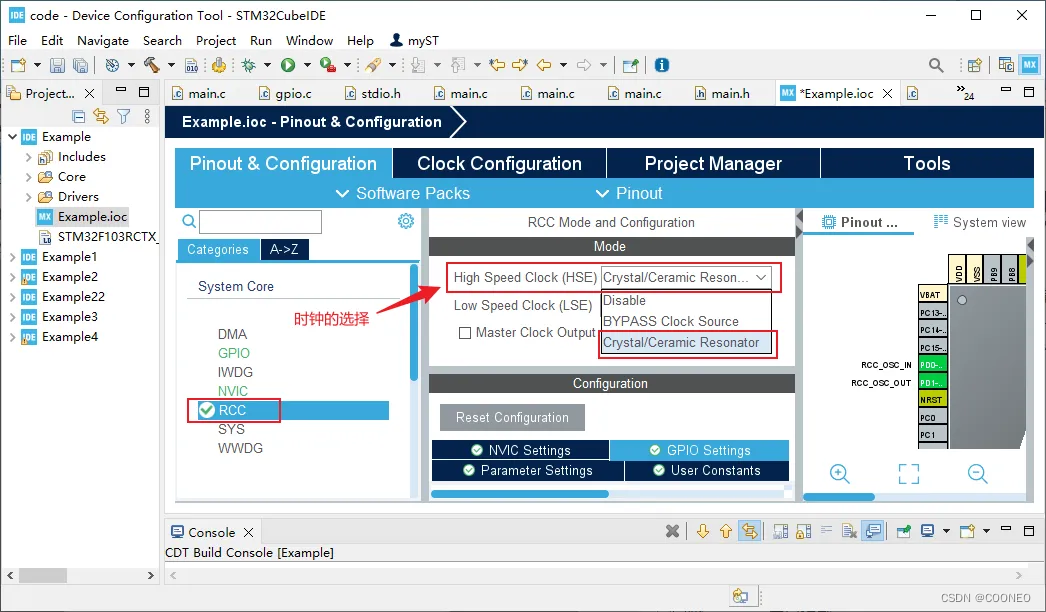Click the gear settings icon beside category search
Screen dimensions: 1046x612
click(x=406, y=221)
